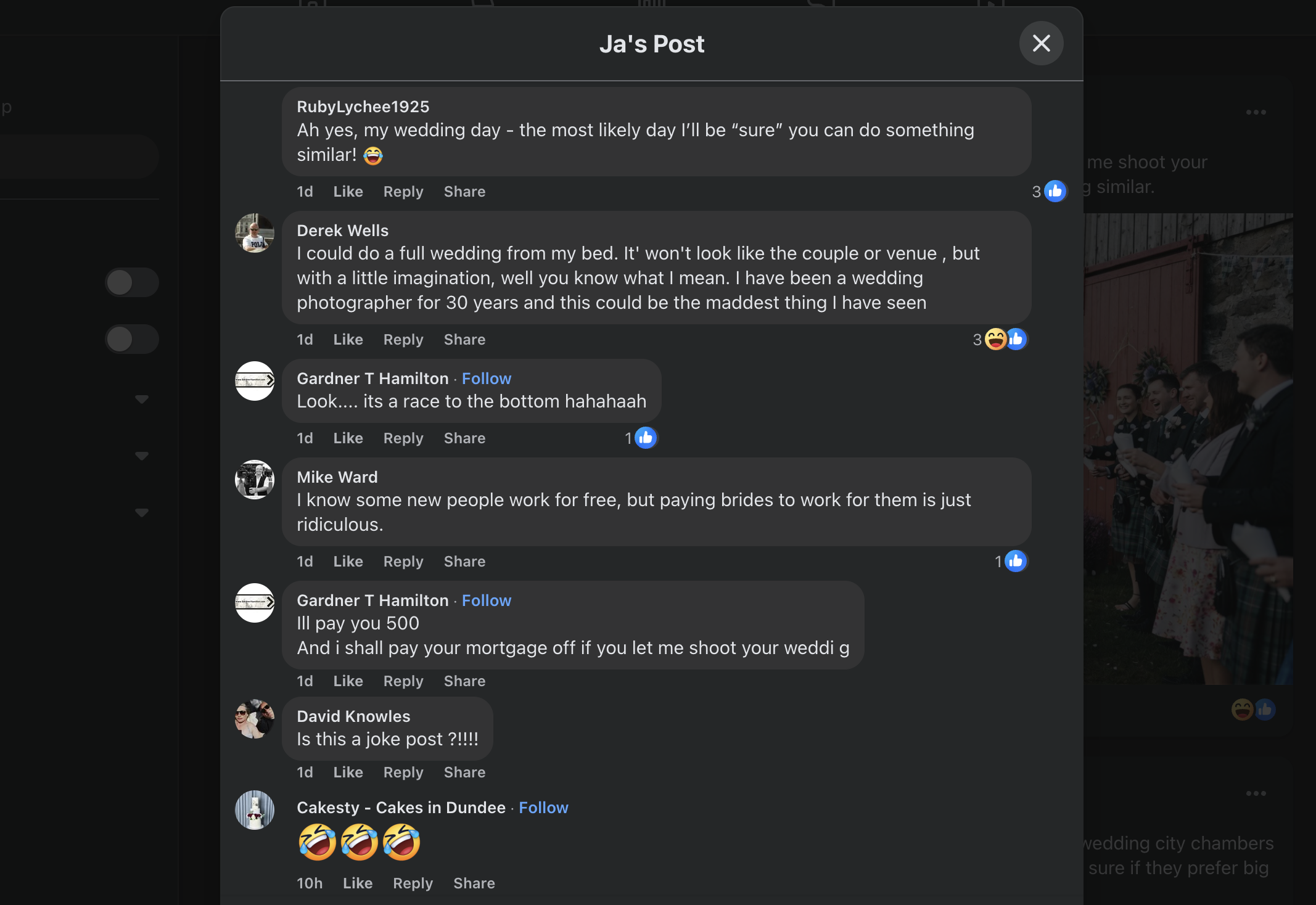Like David Knowles' comment
This screenshot has width=1316, height=905.
[x=348, y=772]
